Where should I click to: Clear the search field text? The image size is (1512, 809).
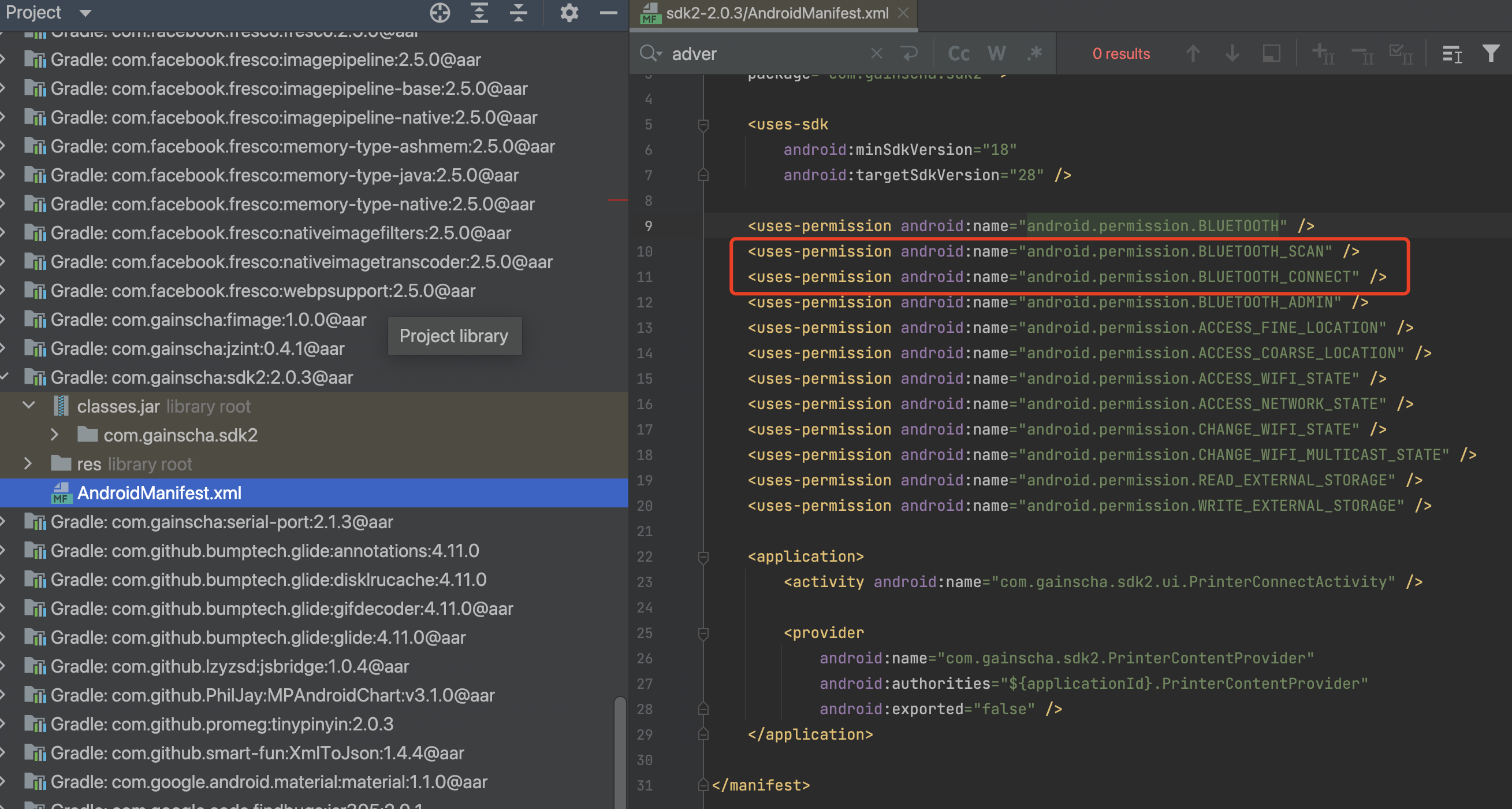pyautogui.click(x=876, y=53)
